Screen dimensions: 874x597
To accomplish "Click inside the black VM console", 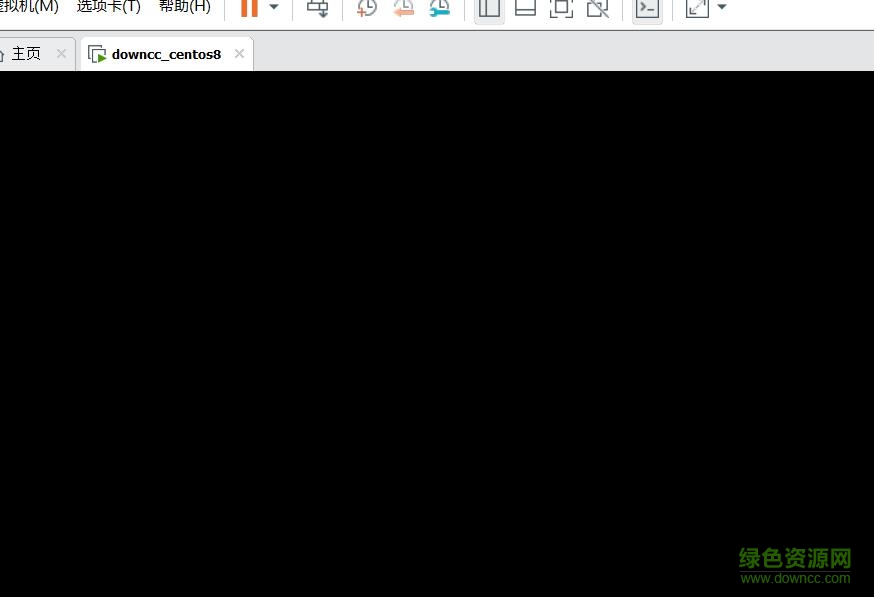I will 437,330.
